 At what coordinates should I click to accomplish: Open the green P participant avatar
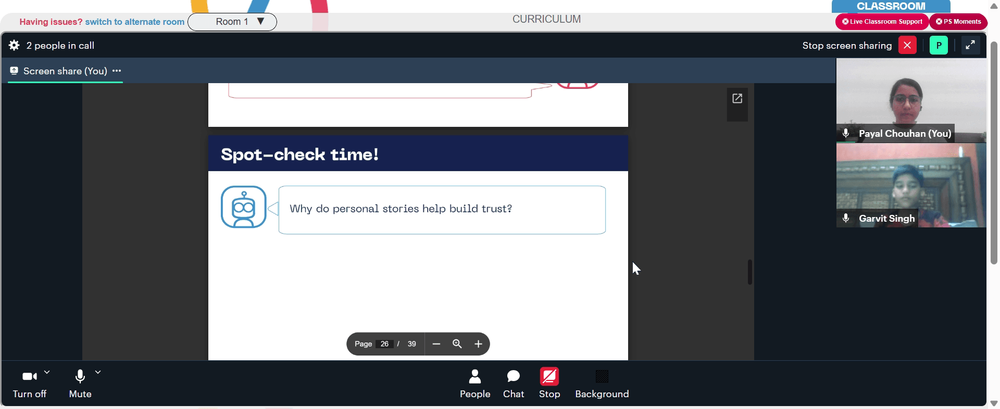[939, 45]
